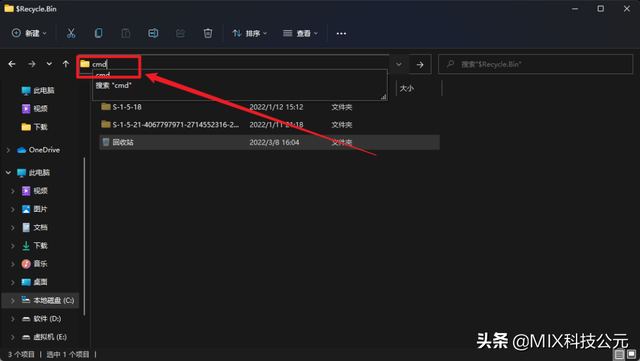Switch to details view in status bar
This screenshot has height=361, width=640.
click(x=619, y=354)
